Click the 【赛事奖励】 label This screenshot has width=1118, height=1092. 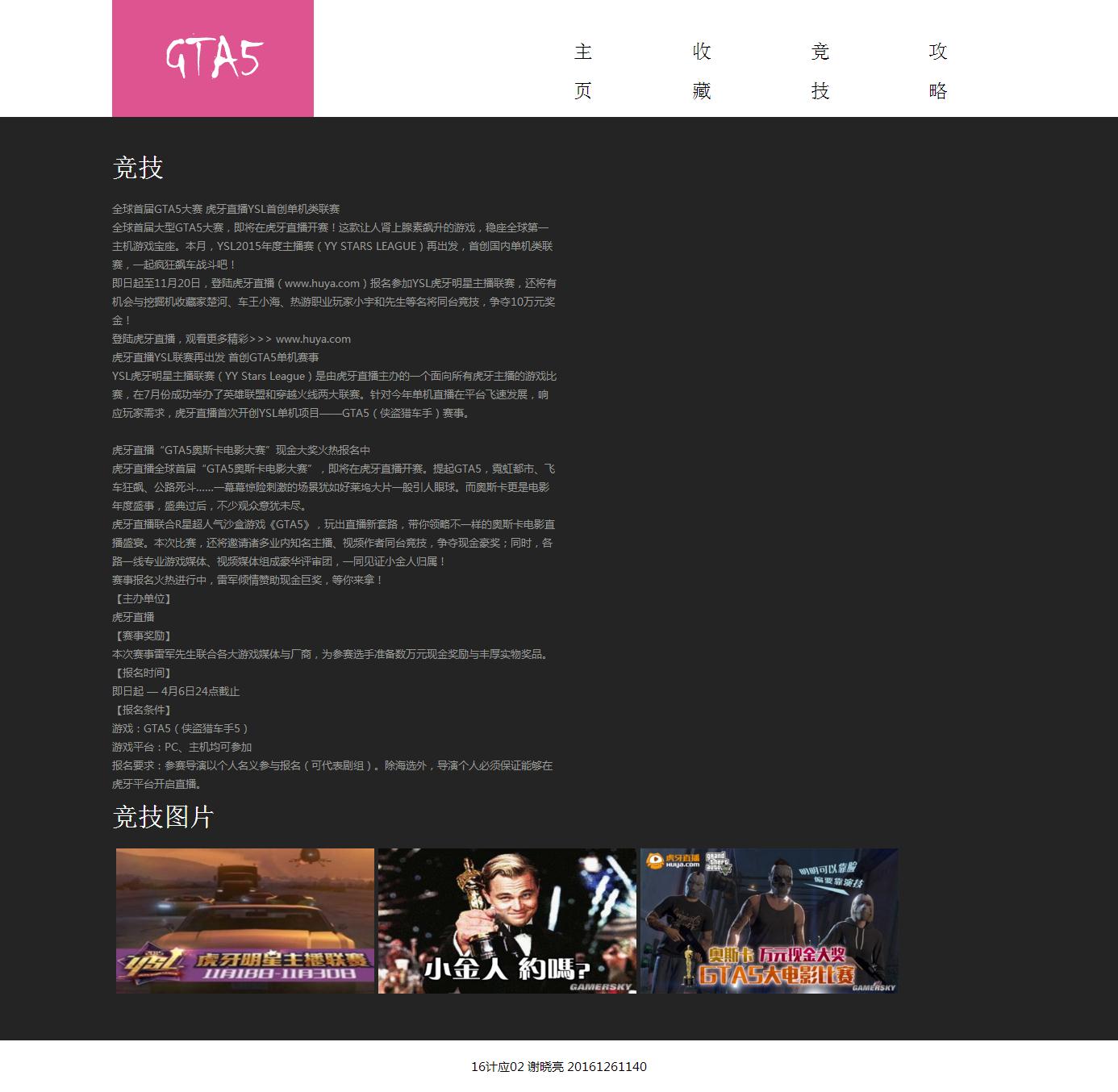point(142,636)
